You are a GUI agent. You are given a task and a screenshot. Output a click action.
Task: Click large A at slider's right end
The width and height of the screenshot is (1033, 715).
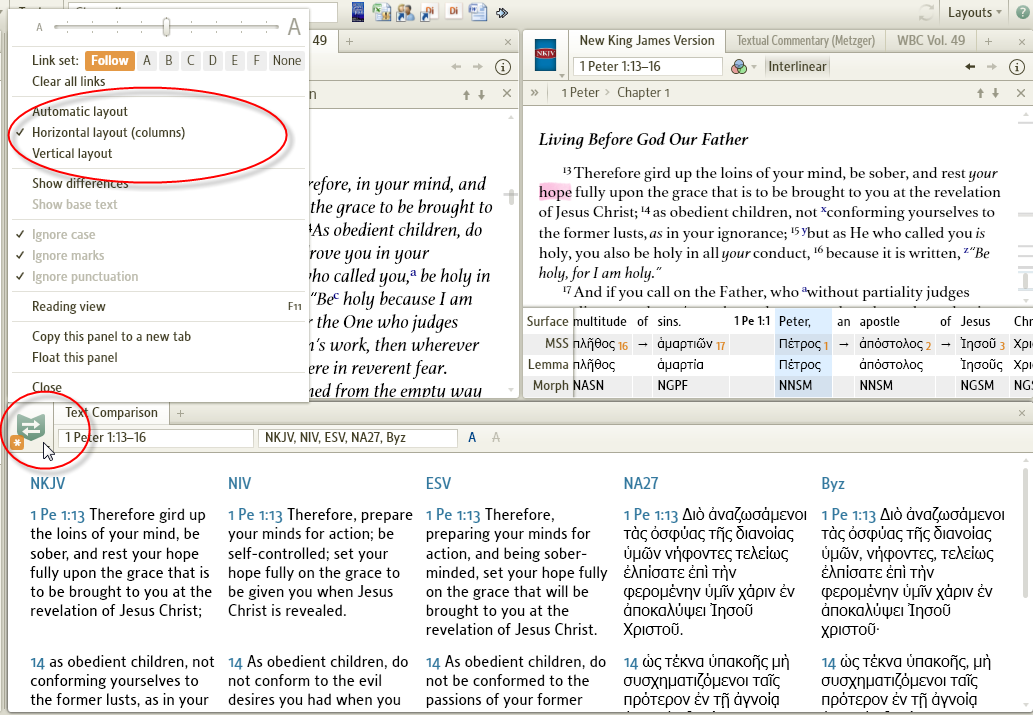(x=294, y=27)
